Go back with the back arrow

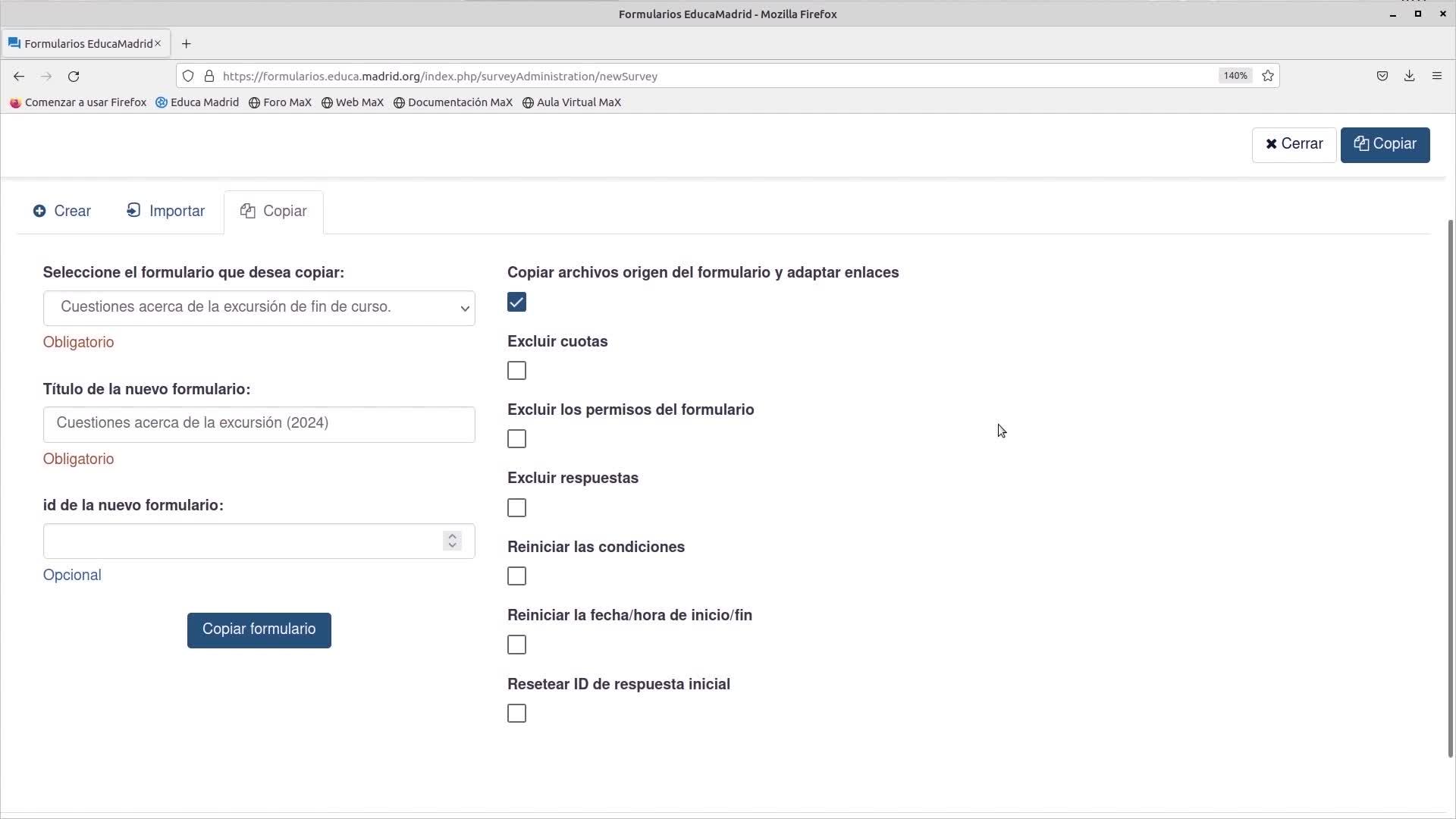coord(19,77)
